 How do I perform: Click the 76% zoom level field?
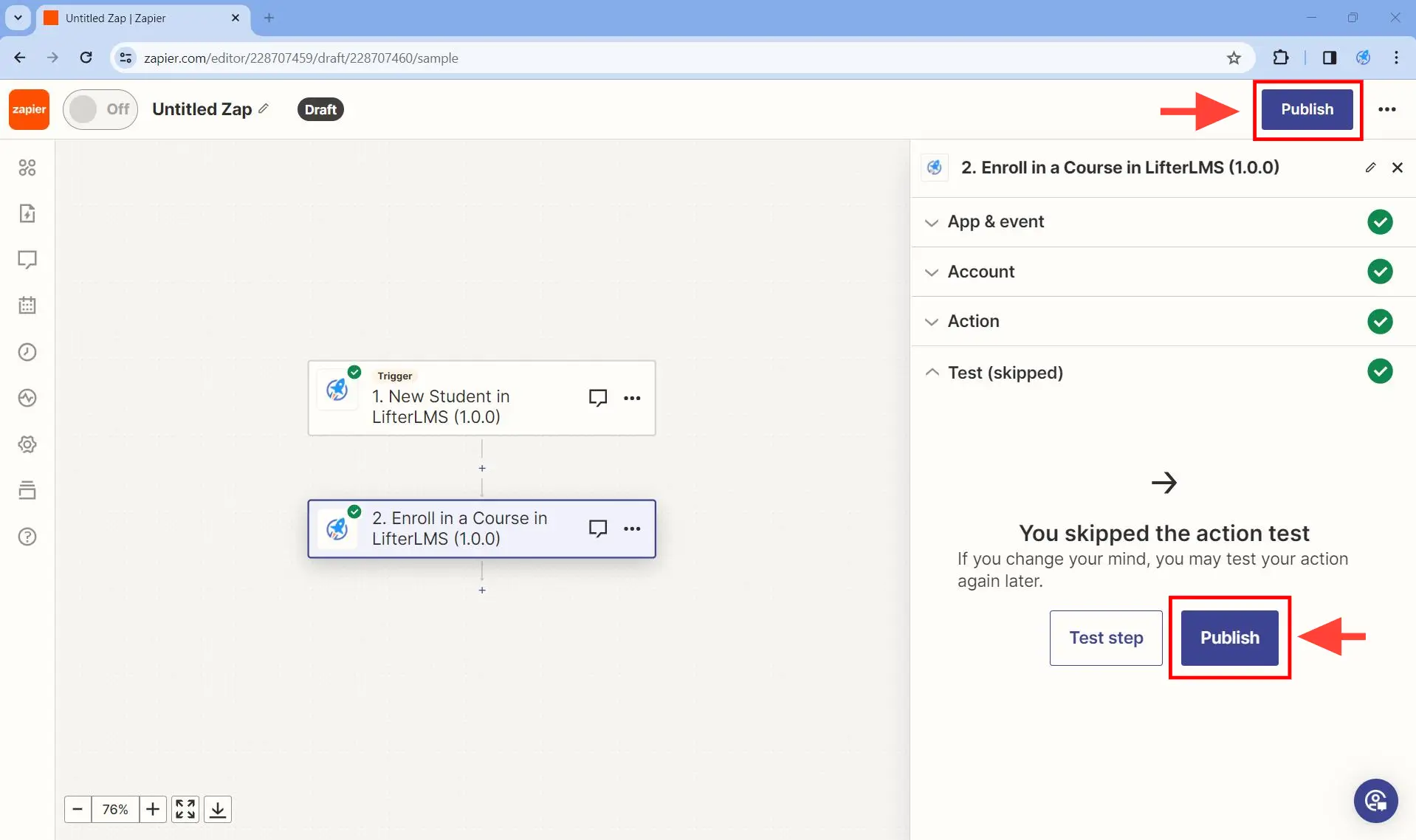pyautogui.click(x=115, y=809)
